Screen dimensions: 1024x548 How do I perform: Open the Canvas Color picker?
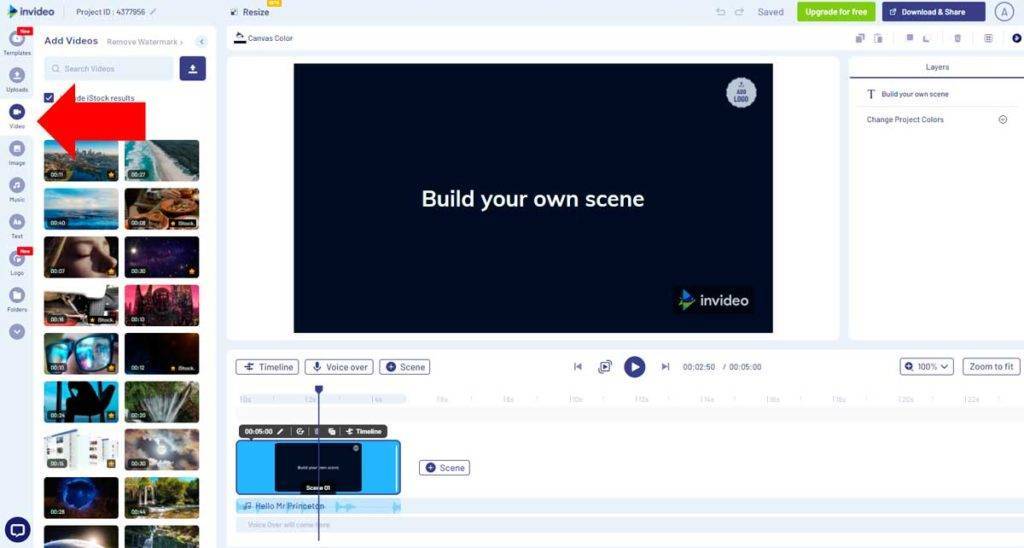click(x=264, y=38)
